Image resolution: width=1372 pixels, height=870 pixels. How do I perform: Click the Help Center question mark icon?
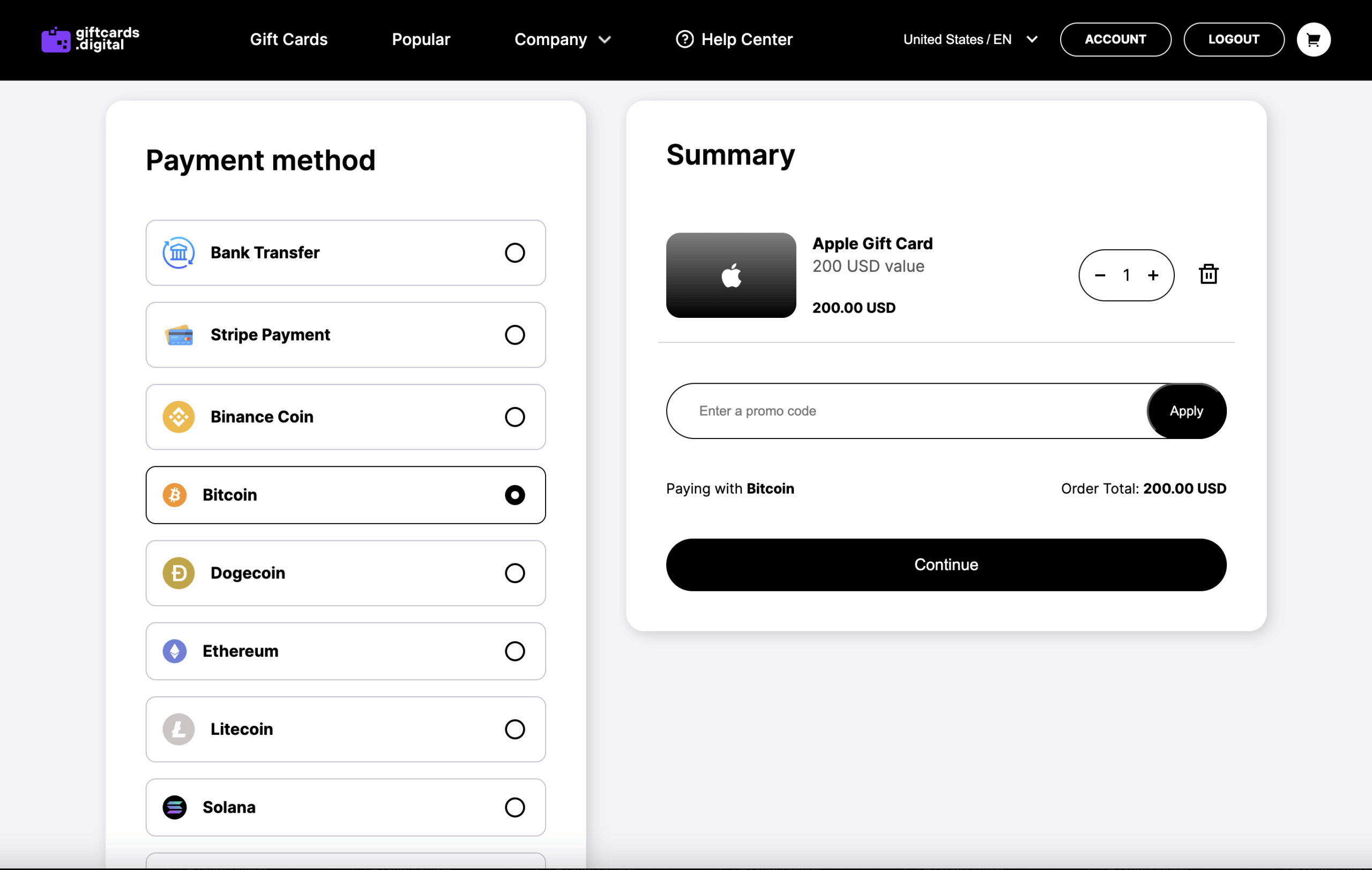(x=684, y=39)
